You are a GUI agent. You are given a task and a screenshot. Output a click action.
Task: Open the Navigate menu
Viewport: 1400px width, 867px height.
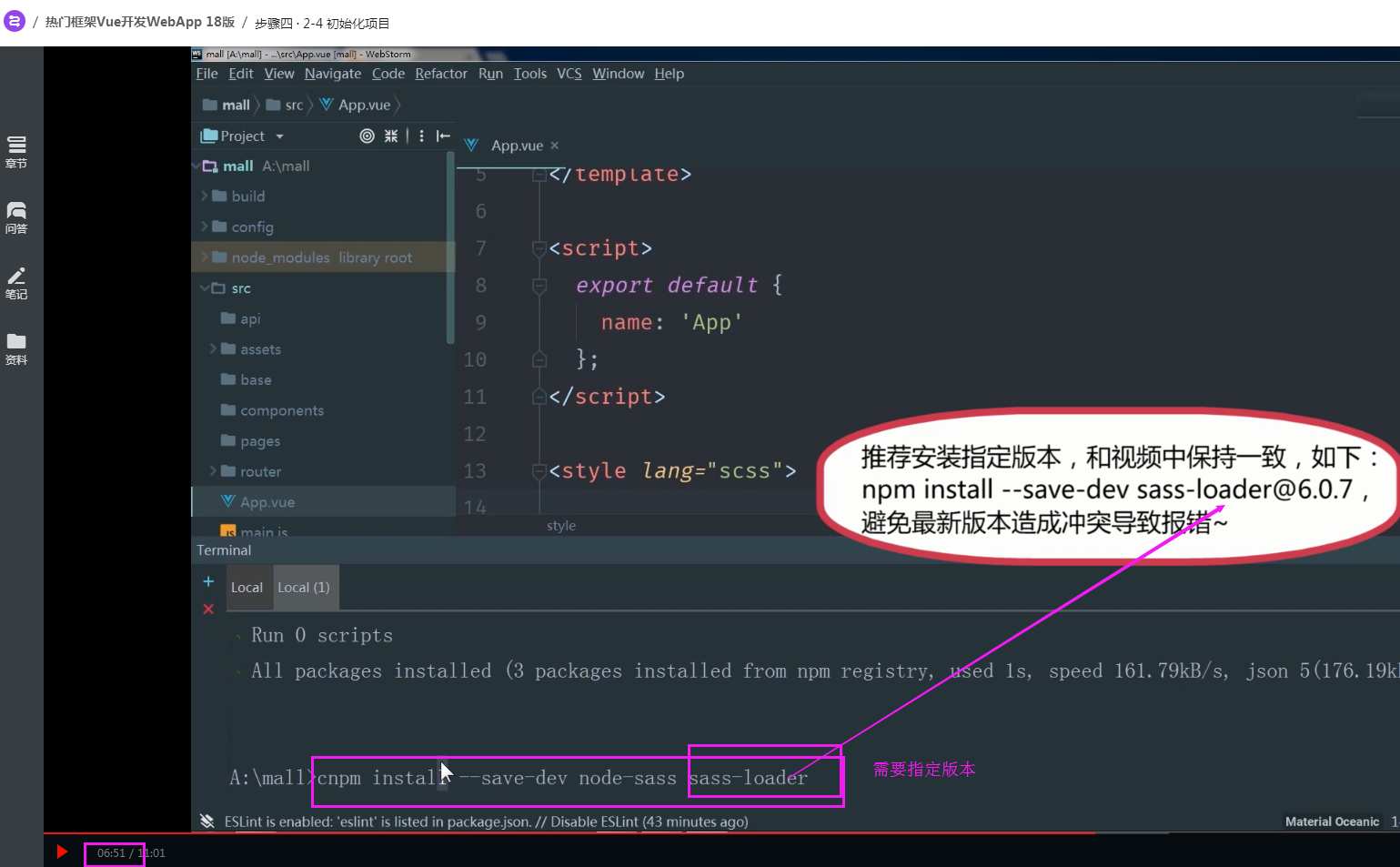(333, 74)
